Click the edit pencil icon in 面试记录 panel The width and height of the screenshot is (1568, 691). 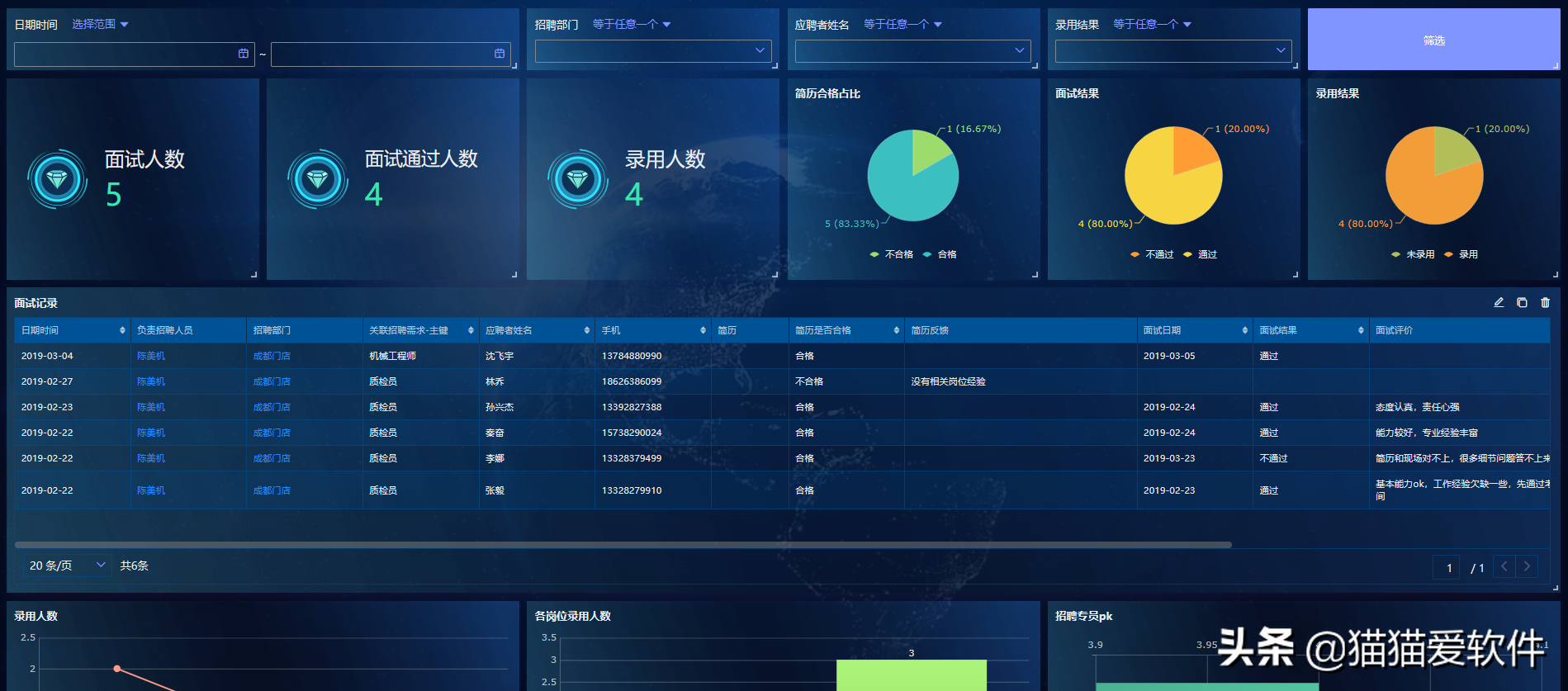(1499, 303)
